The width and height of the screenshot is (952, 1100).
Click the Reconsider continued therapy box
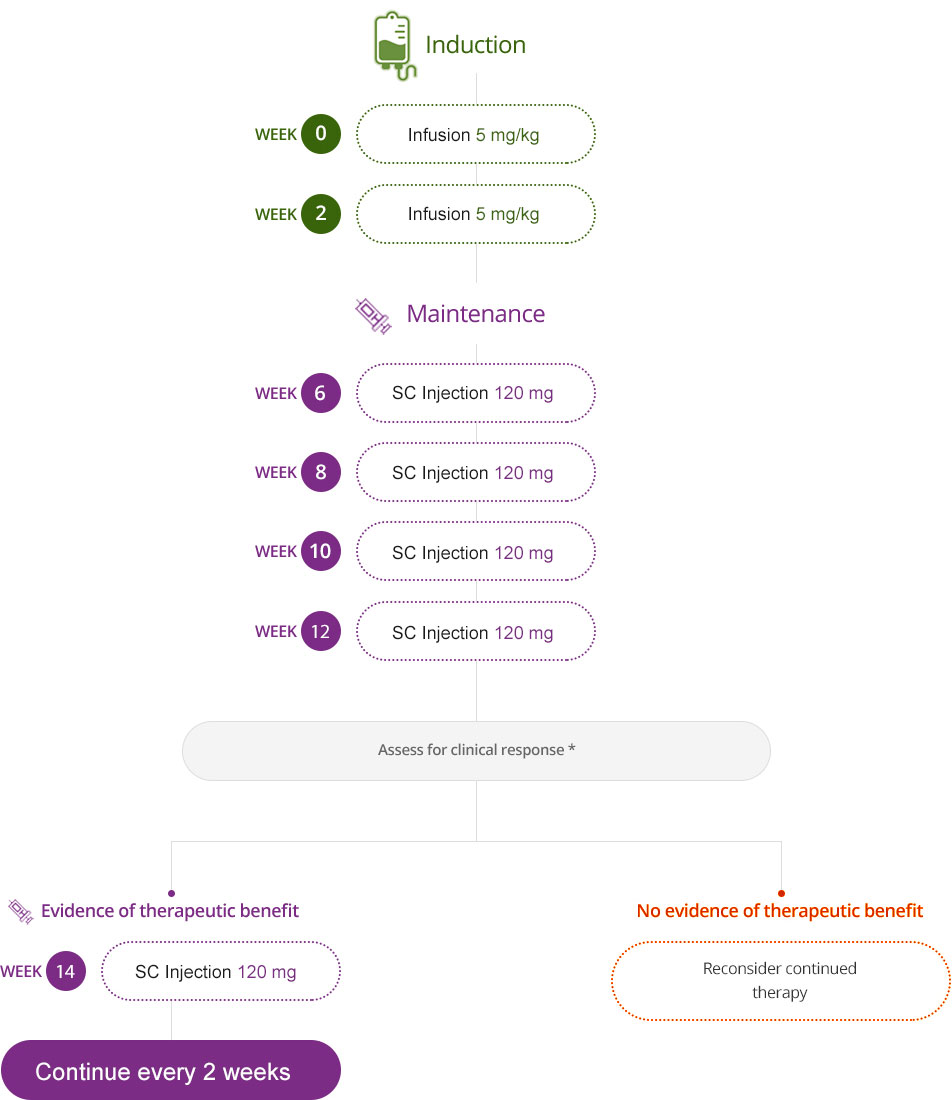point(781,981)
